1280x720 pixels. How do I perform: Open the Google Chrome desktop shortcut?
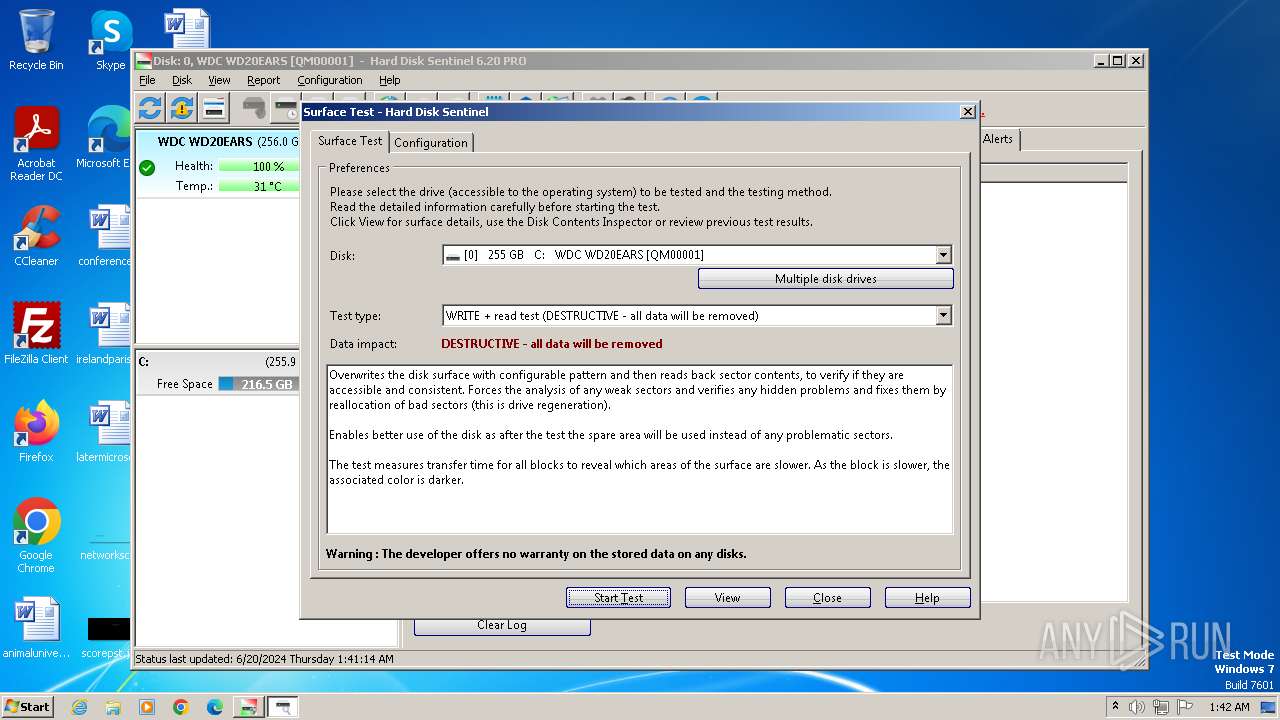[x=36, y=535]
